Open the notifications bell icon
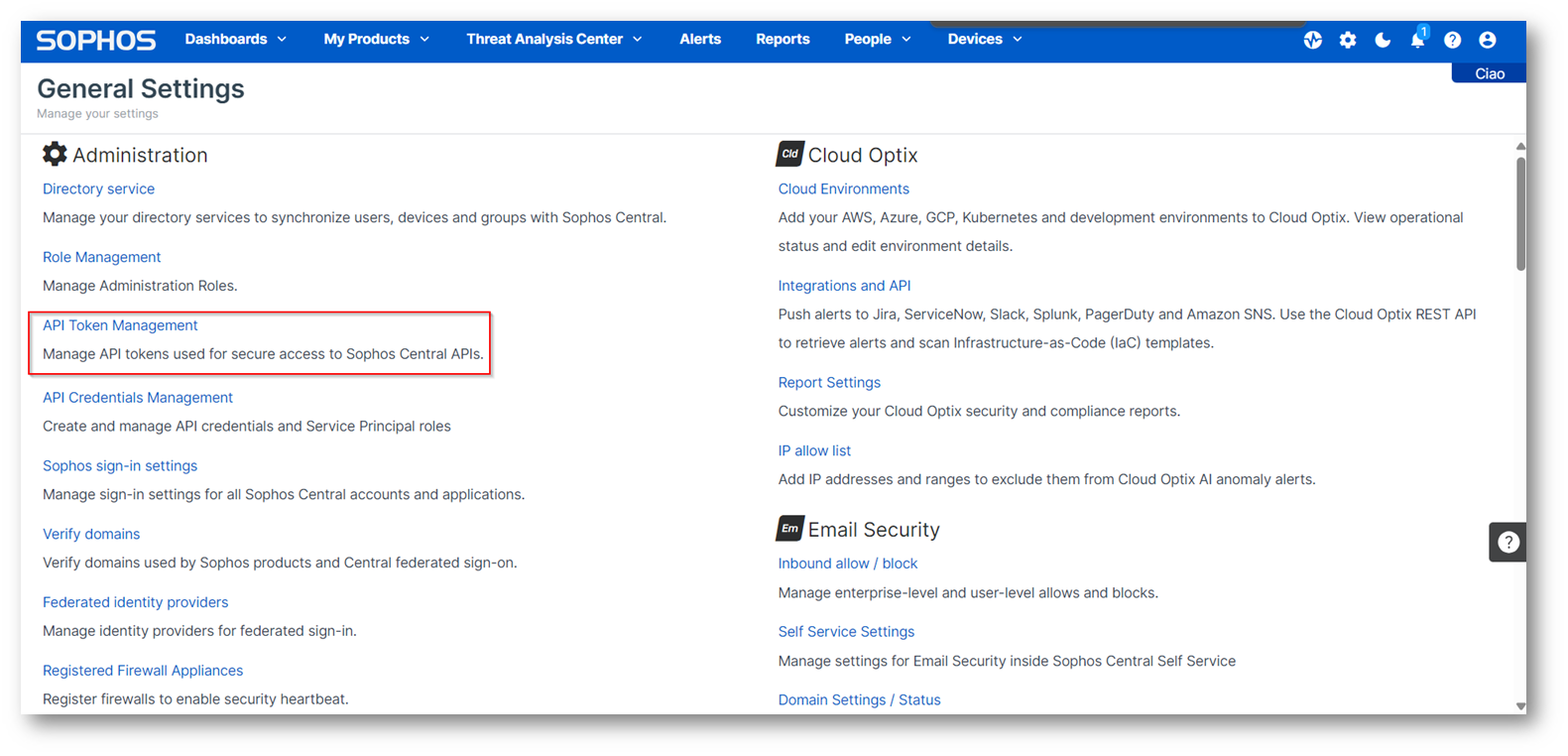Viewport: 1568px width, 756px height. (1418, 39)
